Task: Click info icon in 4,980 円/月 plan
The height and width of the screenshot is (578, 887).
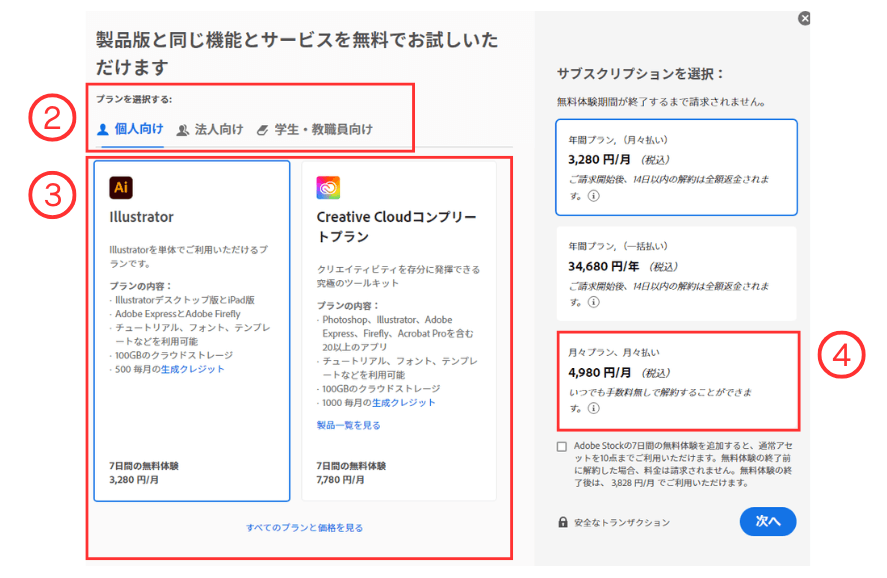Action: tap(592, 408)
